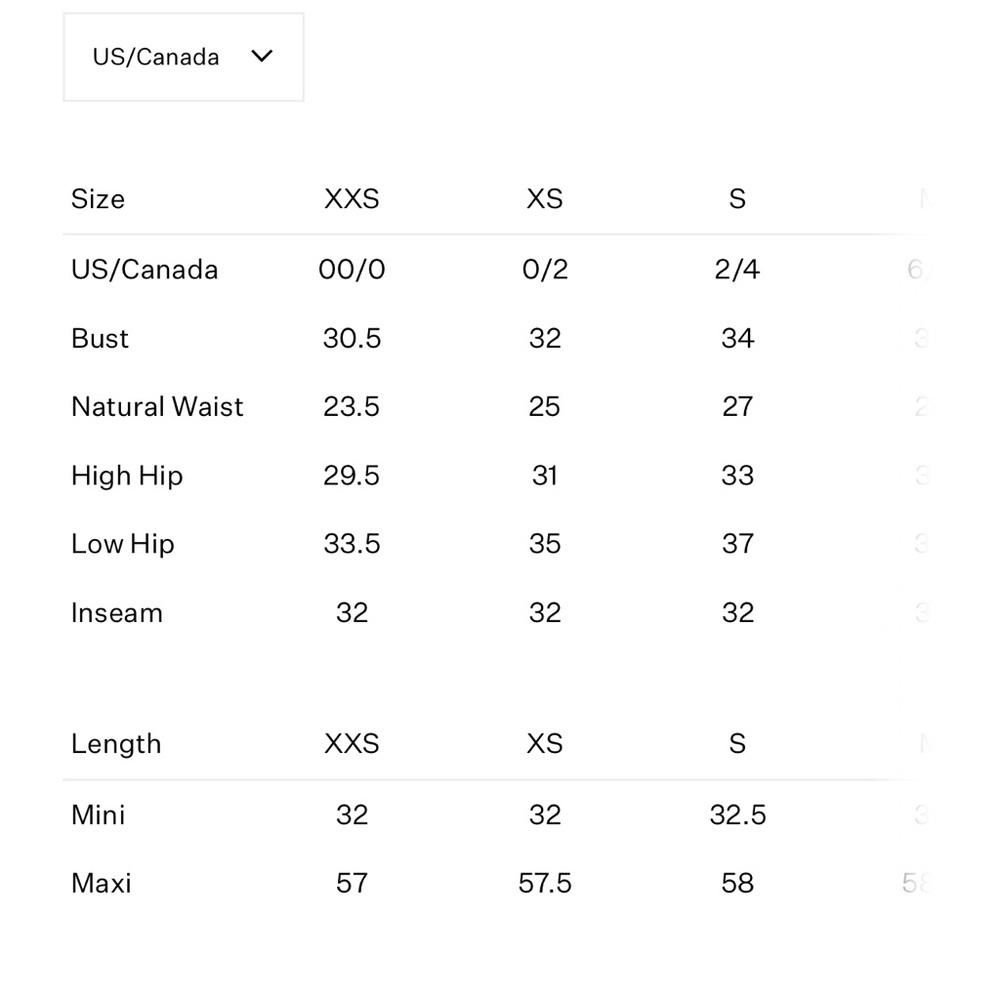Select the High Hip row label
Viewport: 1000px width, 1000px height.
pos(127,476)
